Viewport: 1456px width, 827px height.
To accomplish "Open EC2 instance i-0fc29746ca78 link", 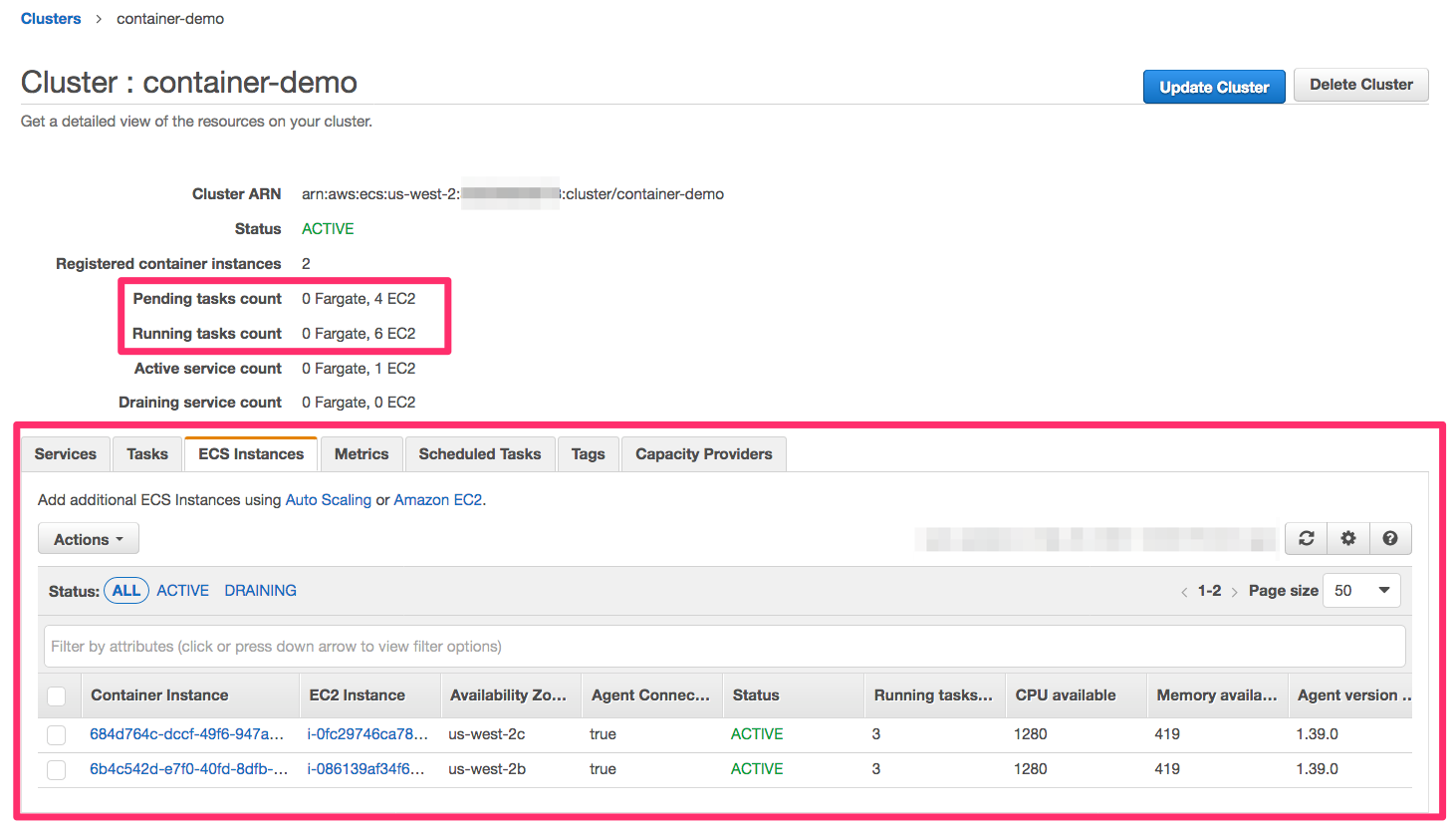I will tap(366, 734).
